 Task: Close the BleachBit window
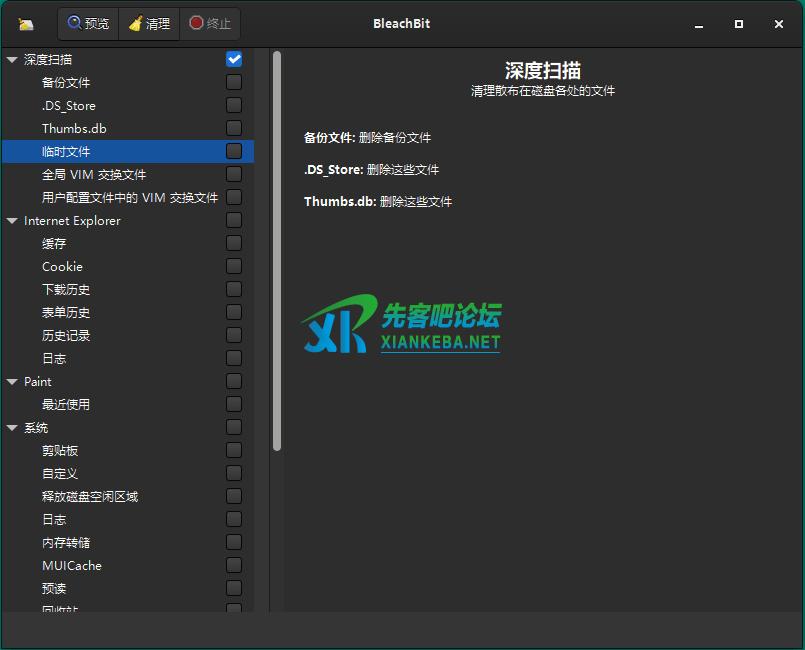(x=778, y=24)
